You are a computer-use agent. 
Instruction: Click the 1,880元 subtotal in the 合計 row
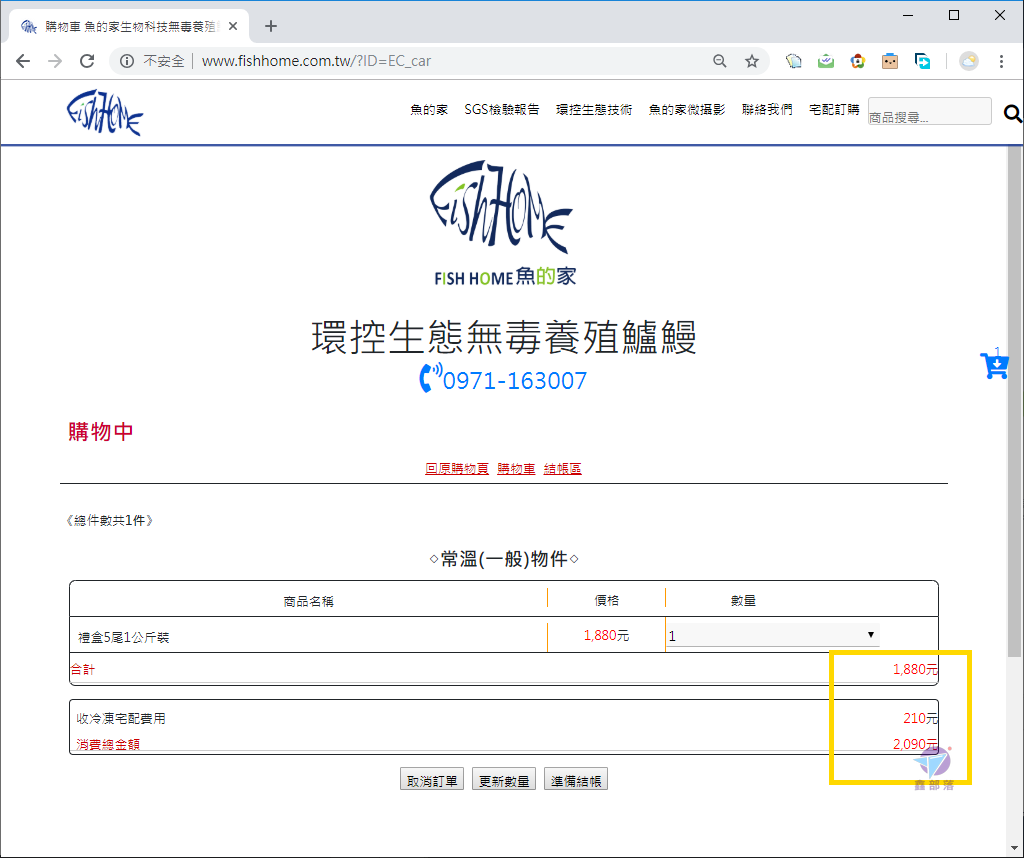click(x=915, y=669)
